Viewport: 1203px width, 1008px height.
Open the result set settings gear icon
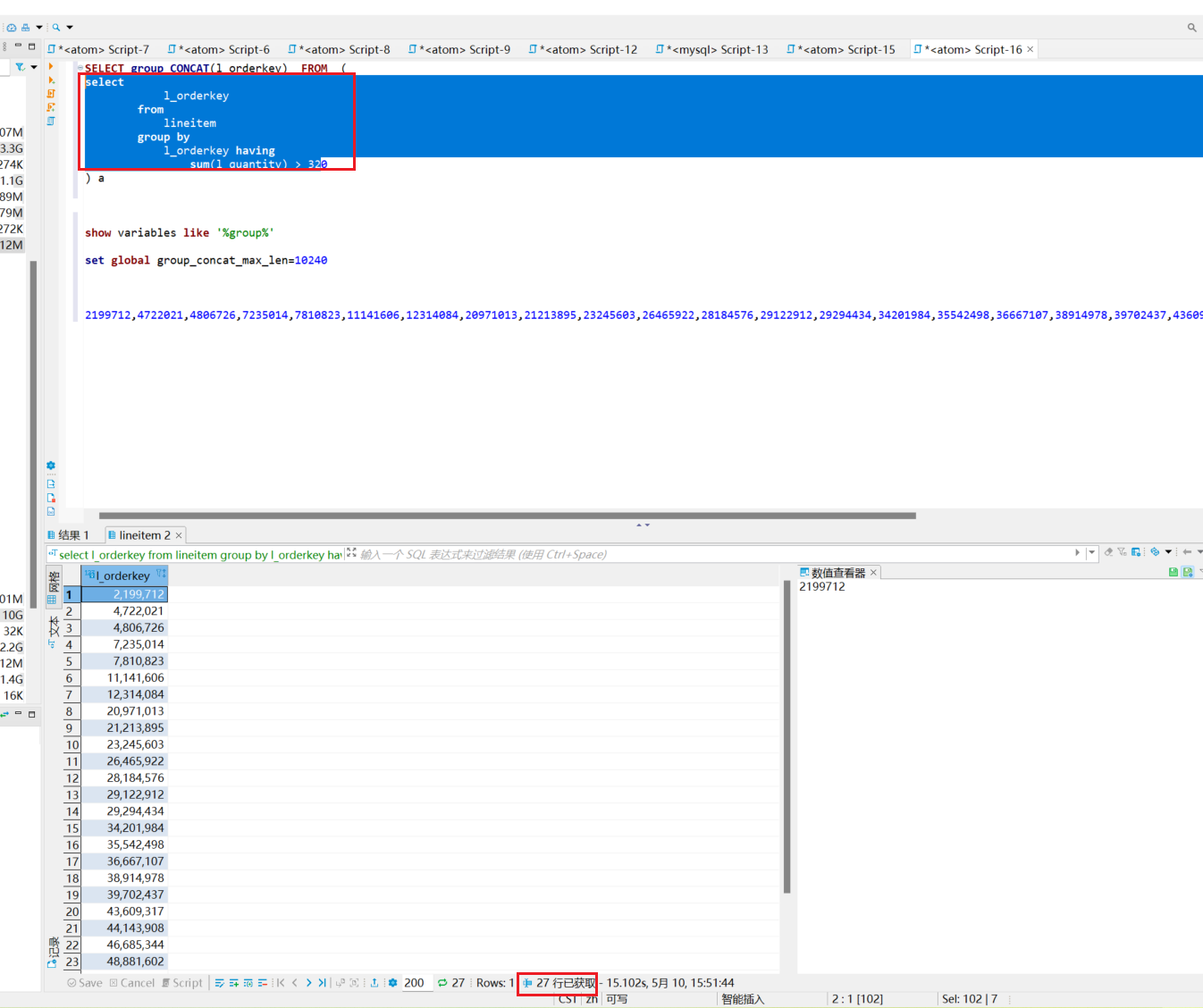click(393, 983)
